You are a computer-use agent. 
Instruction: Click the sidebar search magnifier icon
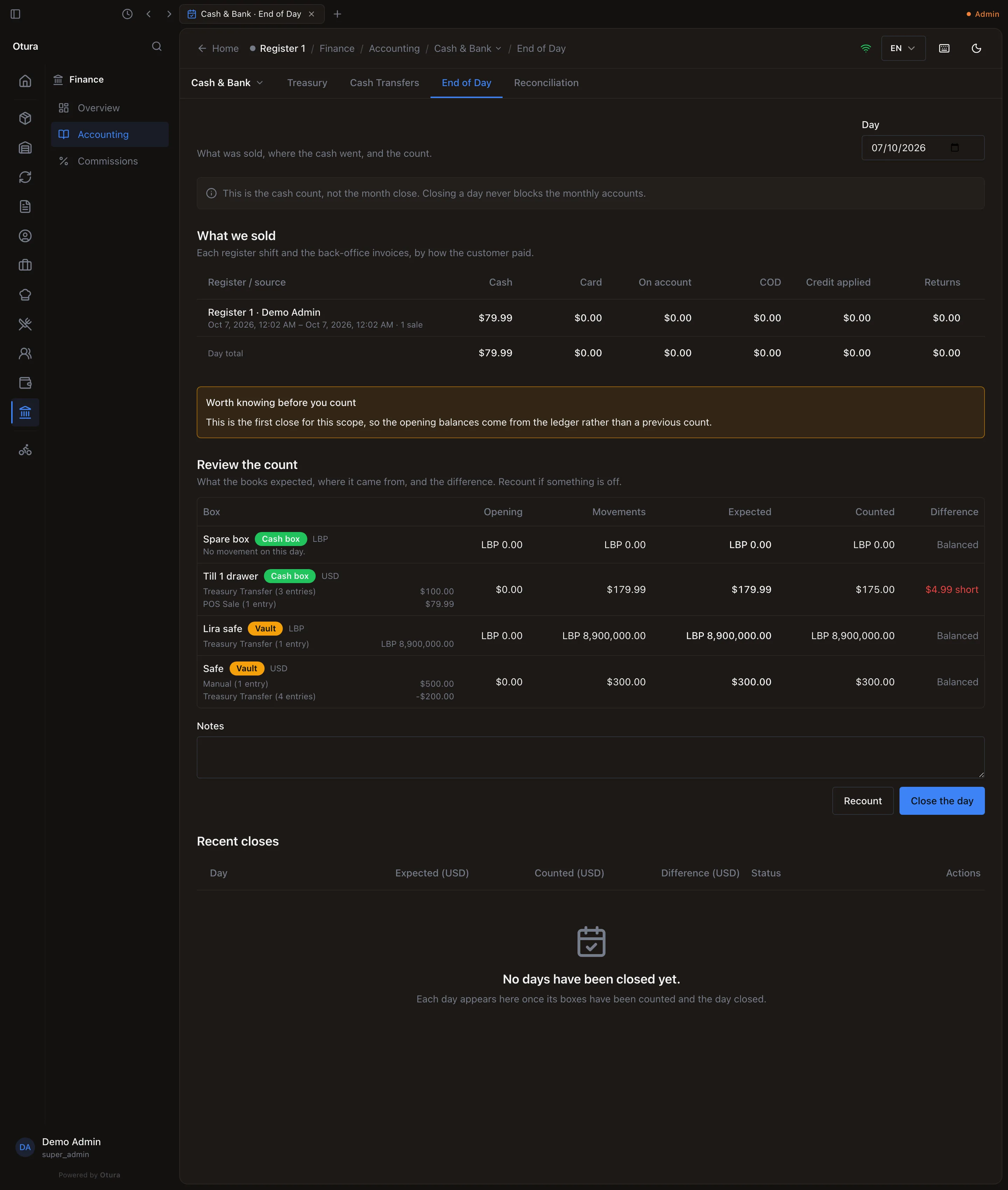point(156,46)
